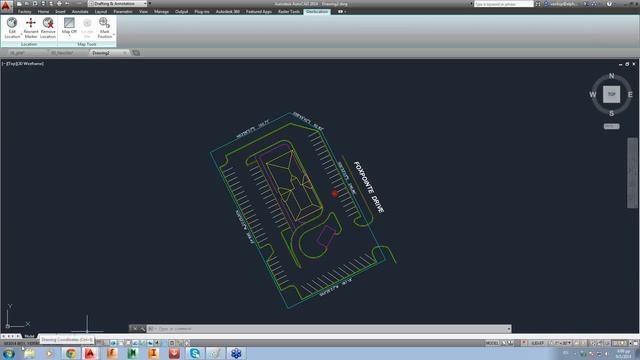Minimize the drawing viewport window
Screen dimensions: 640x360
620,64
